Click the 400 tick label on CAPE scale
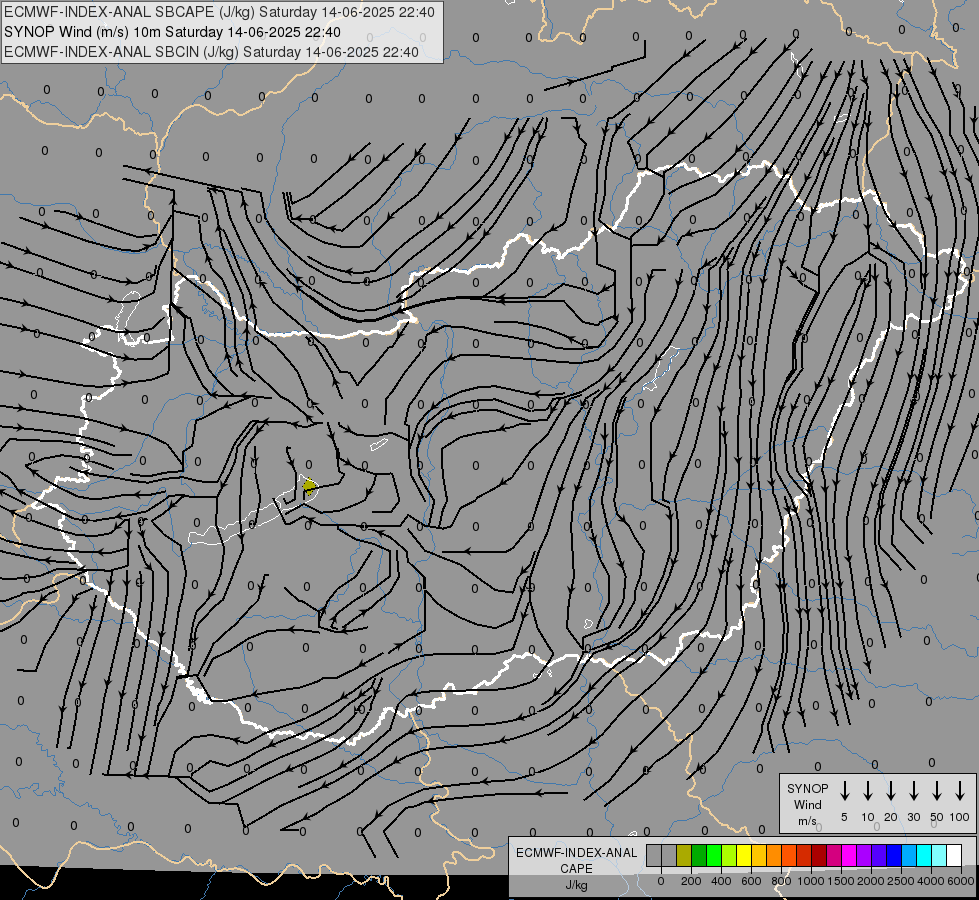 click(721, 881)
